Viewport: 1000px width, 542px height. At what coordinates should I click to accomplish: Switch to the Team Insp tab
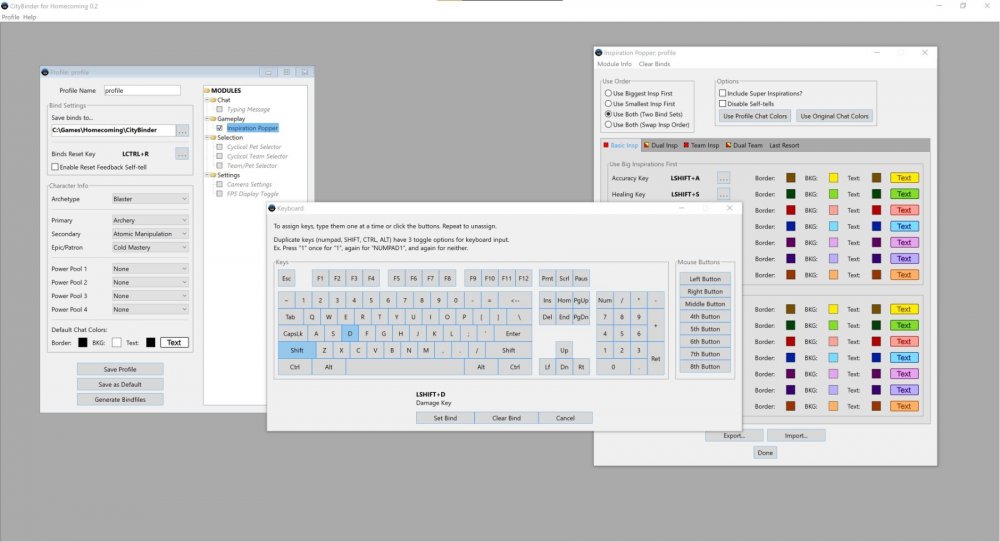(703, 145)
